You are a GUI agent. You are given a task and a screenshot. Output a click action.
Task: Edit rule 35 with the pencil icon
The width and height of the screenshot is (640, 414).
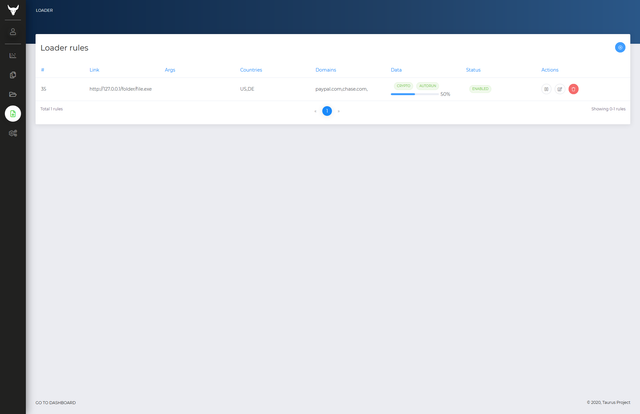click(x=560, y=89)
